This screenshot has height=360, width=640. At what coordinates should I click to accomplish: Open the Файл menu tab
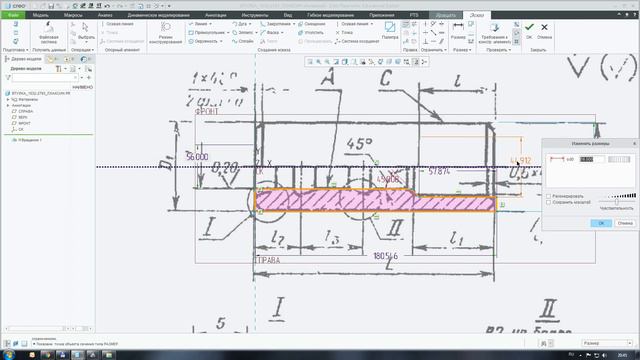click(x=13, y=15)
